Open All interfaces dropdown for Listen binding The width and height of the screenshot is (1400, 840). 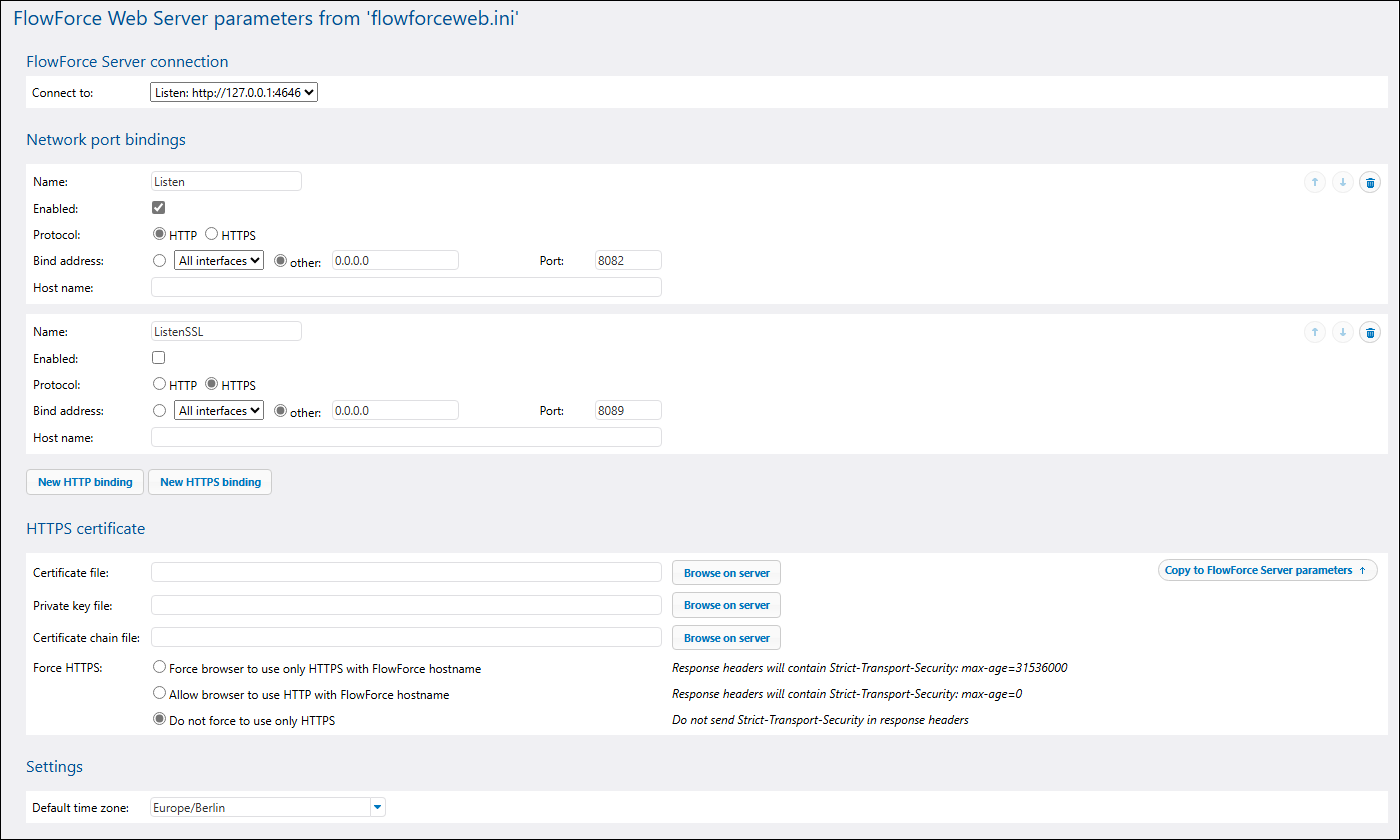218,261
